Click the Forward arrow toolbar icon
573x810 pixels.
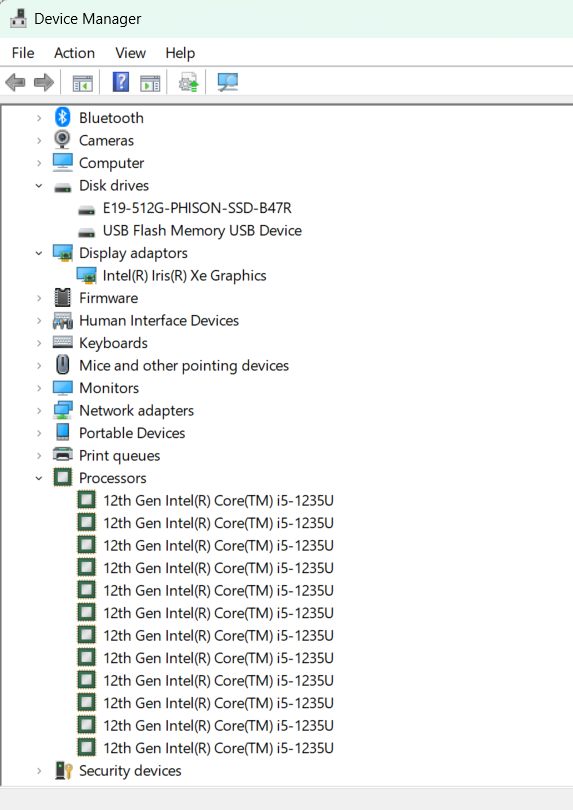tap(43, 82)
